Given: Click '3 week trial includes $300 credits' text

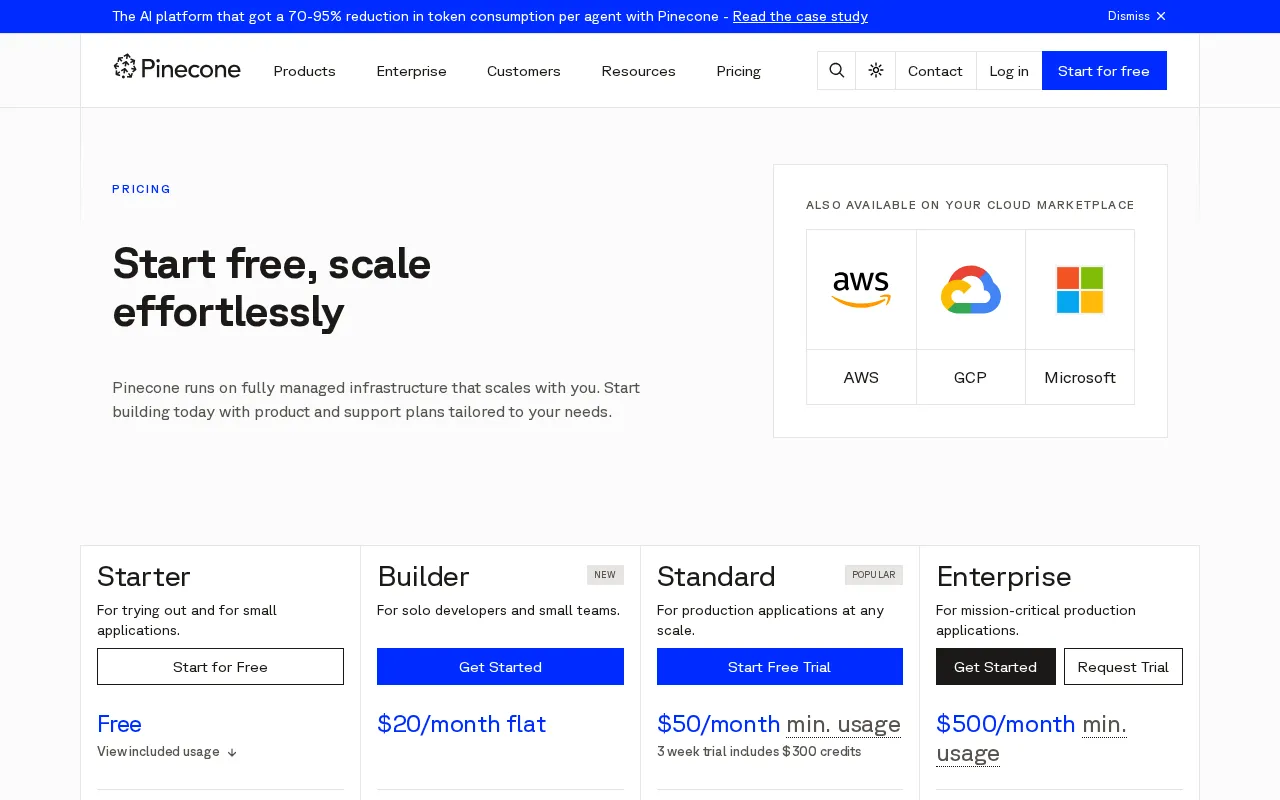Looking at the screenshot, I should pos(759,752).
